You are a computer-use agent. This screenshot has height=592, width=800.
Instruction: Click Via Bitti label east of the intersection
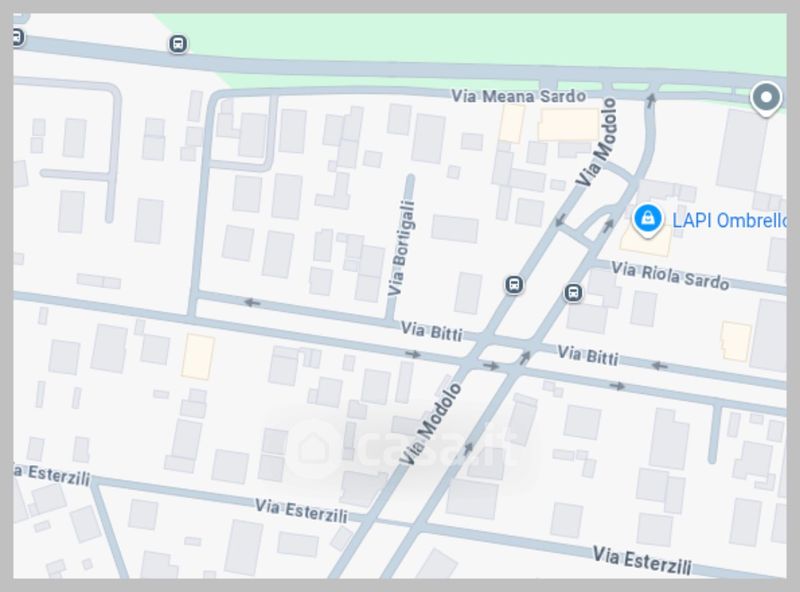(x=588, y=355)
